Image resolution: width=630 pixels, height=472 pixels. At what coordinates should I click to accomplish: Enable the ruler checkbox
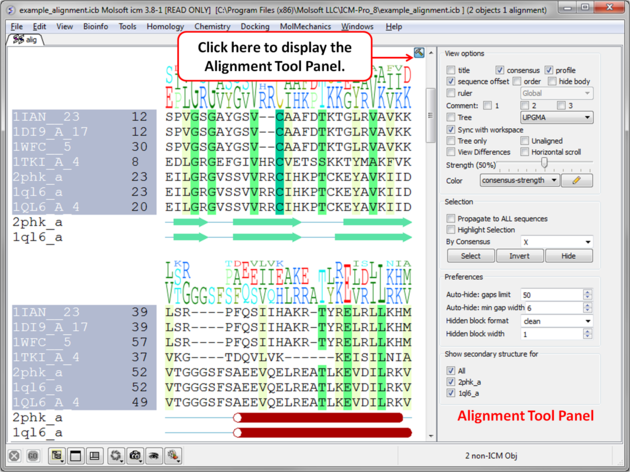tap(451, 93)
